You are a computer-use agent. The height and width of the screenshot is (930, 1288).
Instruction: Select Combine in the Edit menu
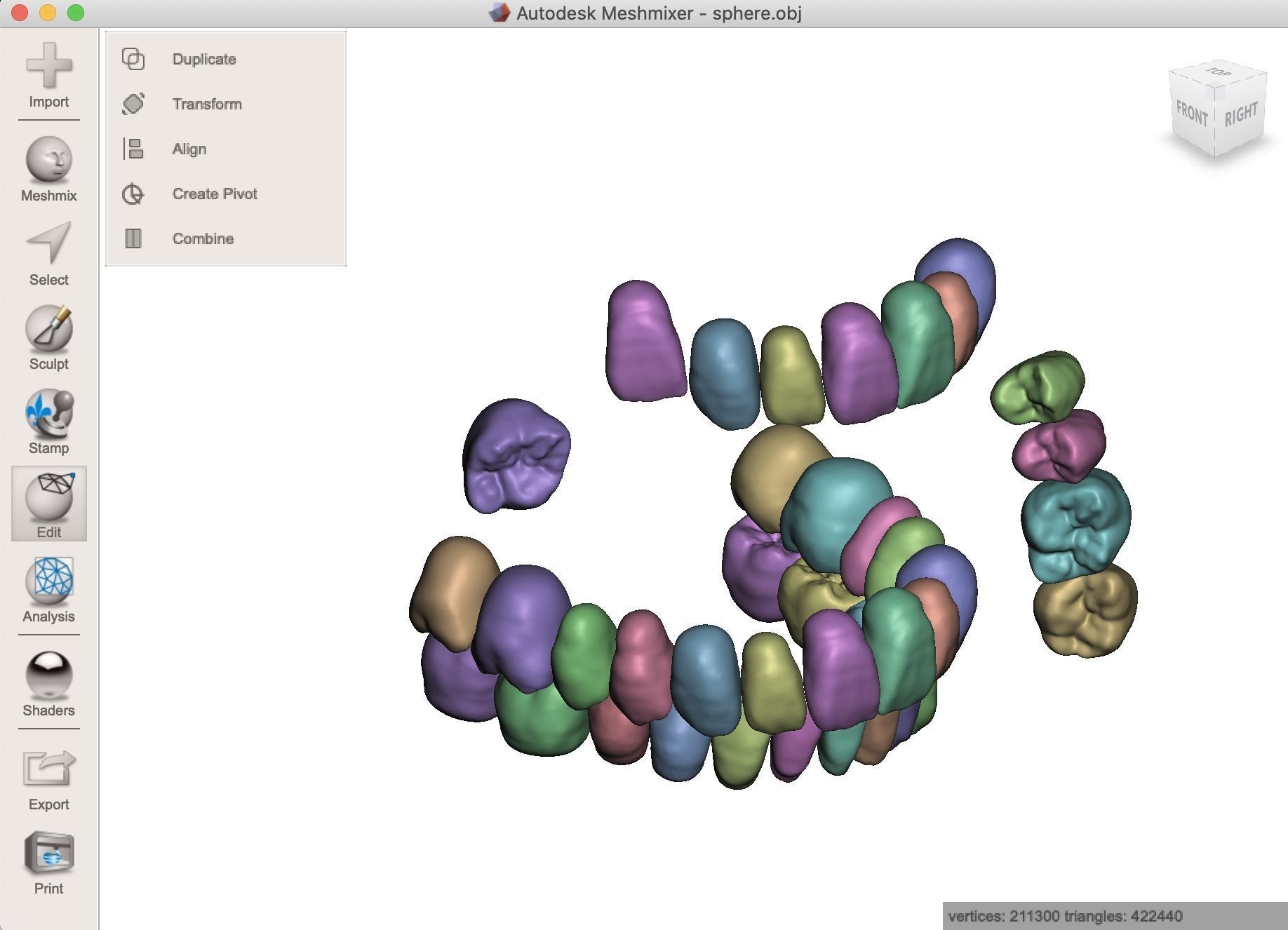pos(226,238)
